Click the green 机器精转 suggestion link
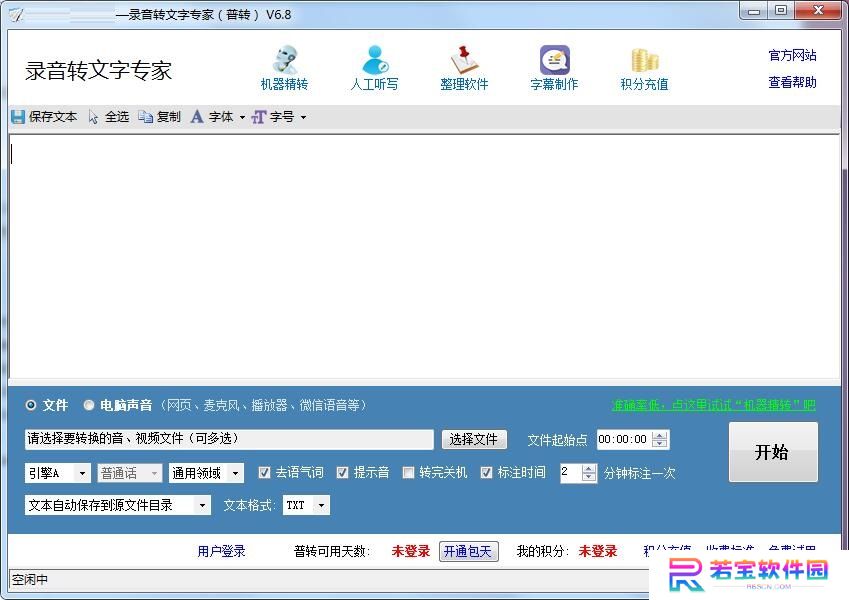This screenshot has width=849, height=600. tap(714, 405)
